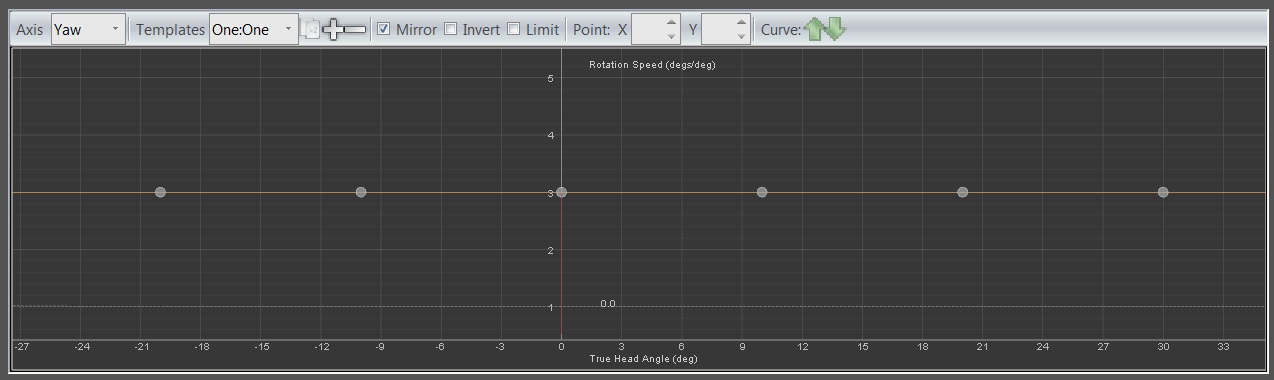The height and width of the screenshot is (380, 1274).
Task: Select curve point at 20 degrees
Action: click(962, 192)
